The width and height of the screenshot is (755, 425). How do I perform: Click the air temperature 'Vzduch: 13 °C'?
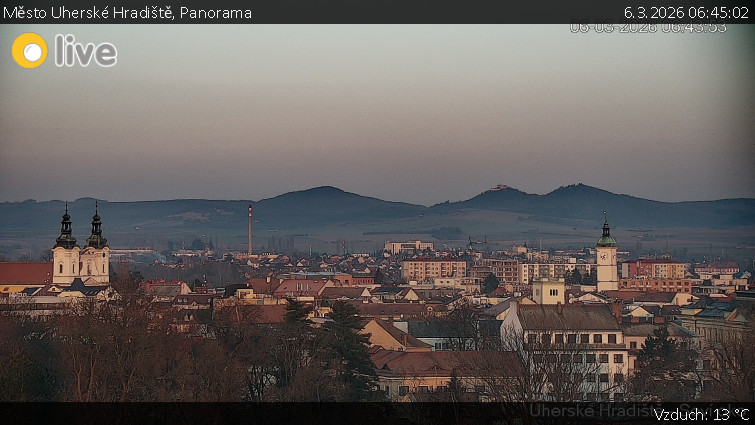pos(701,414)
